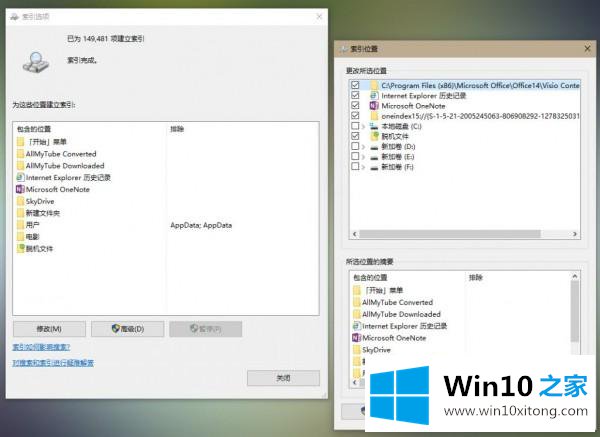Click the 「开始」菜单 folder icon in Indexing Options list
This screenshot has width=600, height=437.
click(20, 142)
